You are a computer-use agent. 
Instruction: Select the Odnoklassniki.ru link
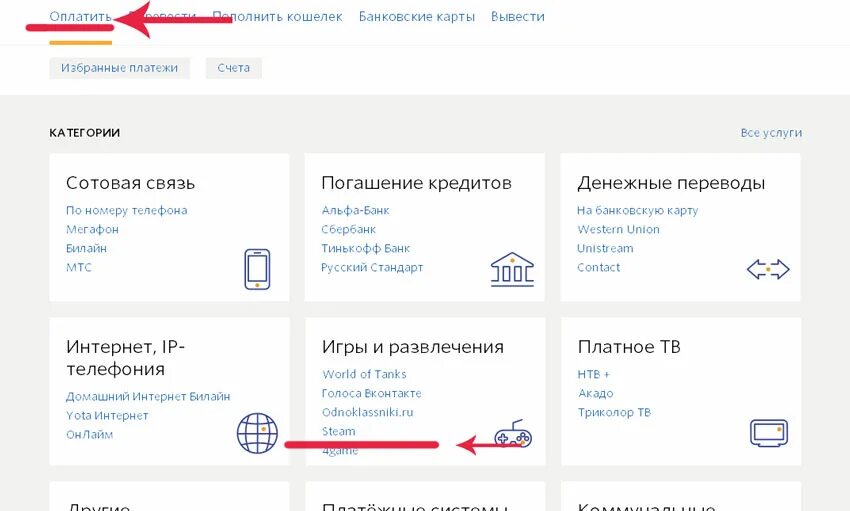[368, 412]
